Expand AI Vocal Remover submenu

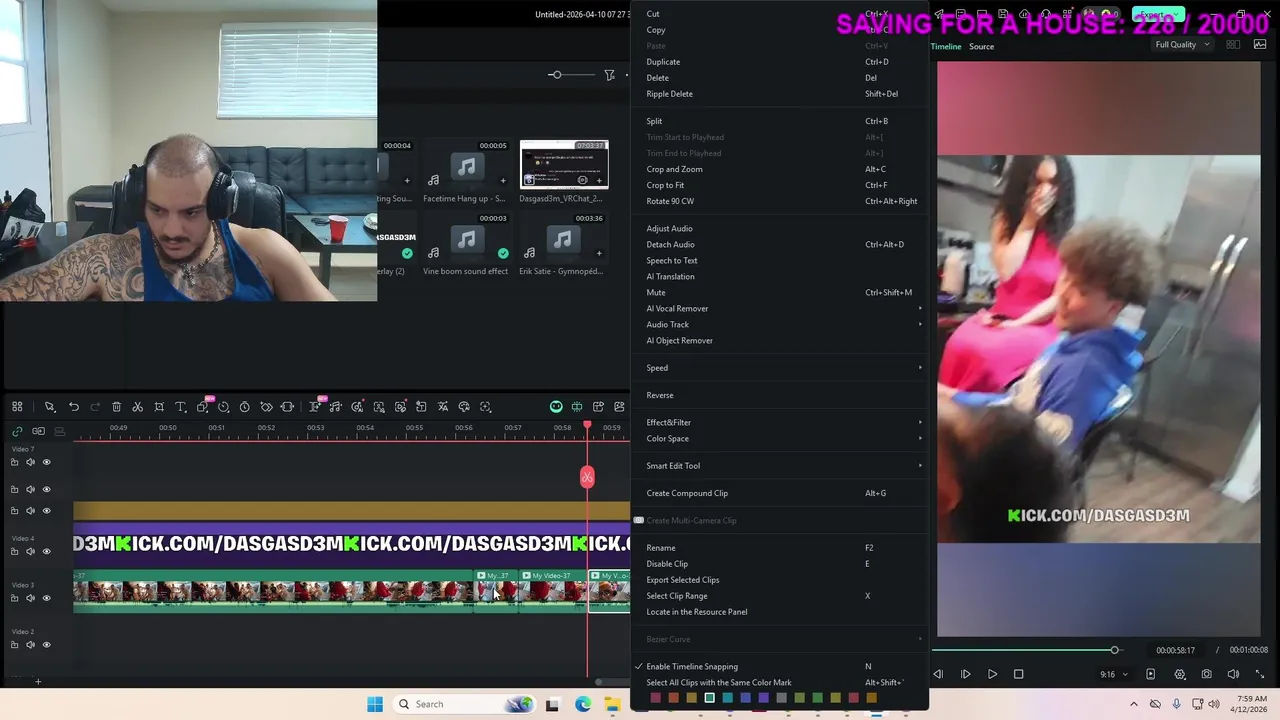click(780, 308)
